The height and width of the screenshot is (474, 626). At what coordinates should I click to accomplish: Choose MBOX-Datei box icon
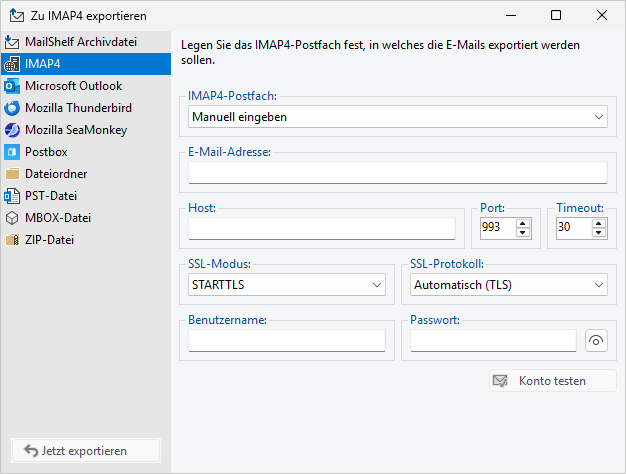tap(12, 218)
